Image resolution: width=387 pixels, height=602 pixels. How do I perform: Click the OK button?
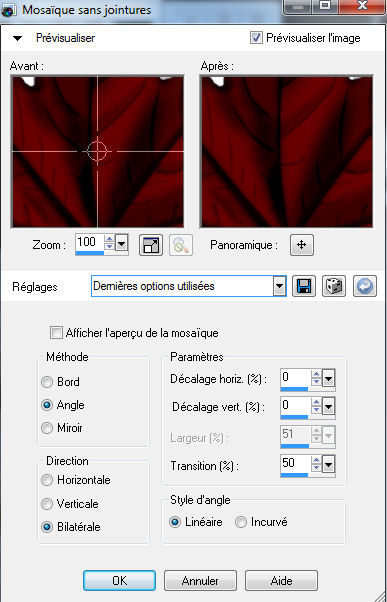119,580
